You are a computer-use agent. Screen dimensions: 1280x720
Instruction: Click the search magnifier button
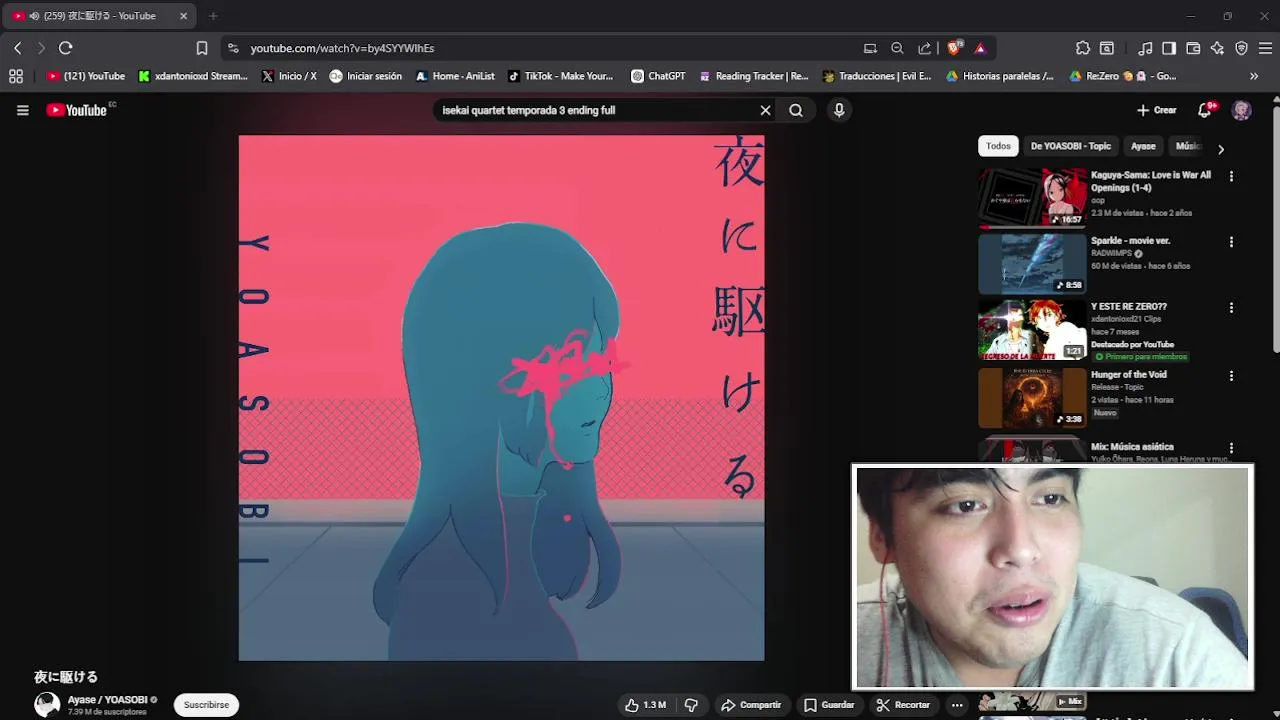(x=796, y=110)
